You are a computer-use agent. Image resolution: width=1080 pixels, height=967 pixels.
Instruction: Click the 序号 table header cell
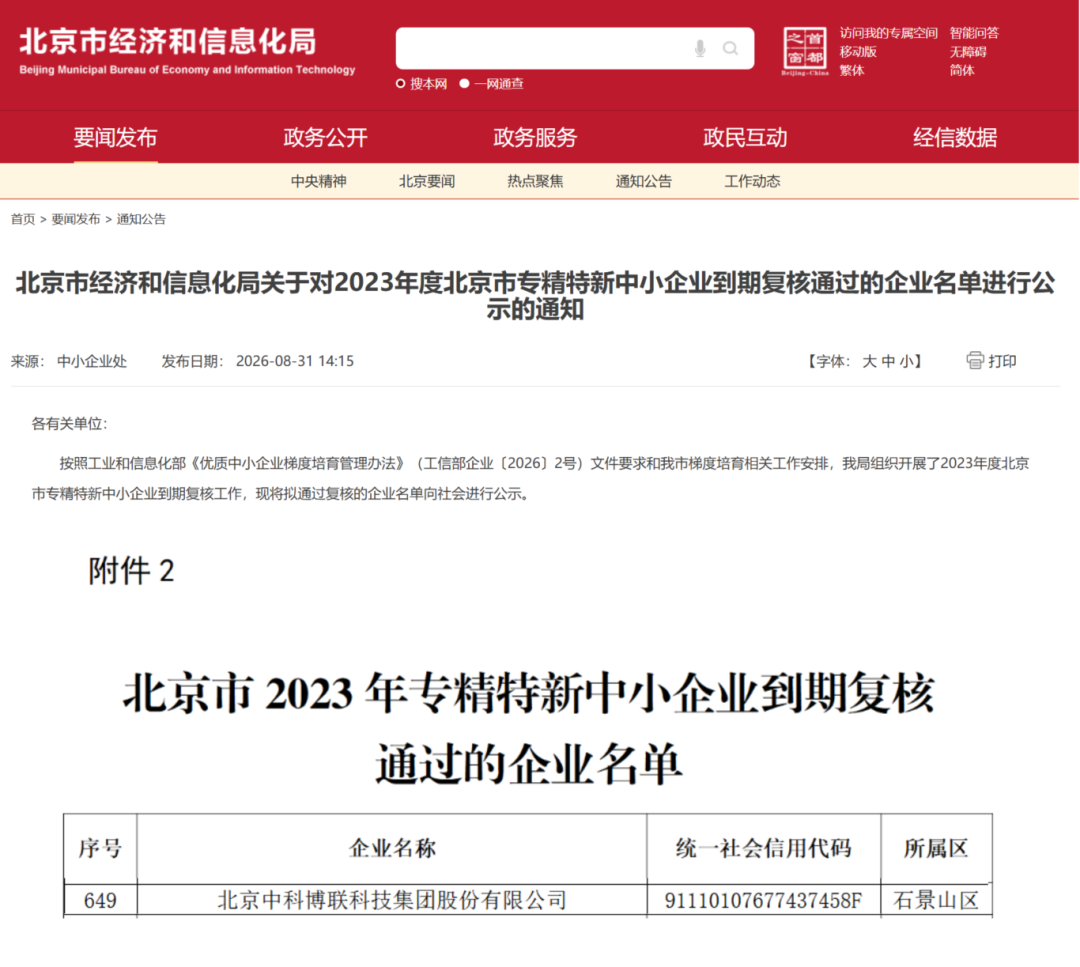[x=100, y=848]
